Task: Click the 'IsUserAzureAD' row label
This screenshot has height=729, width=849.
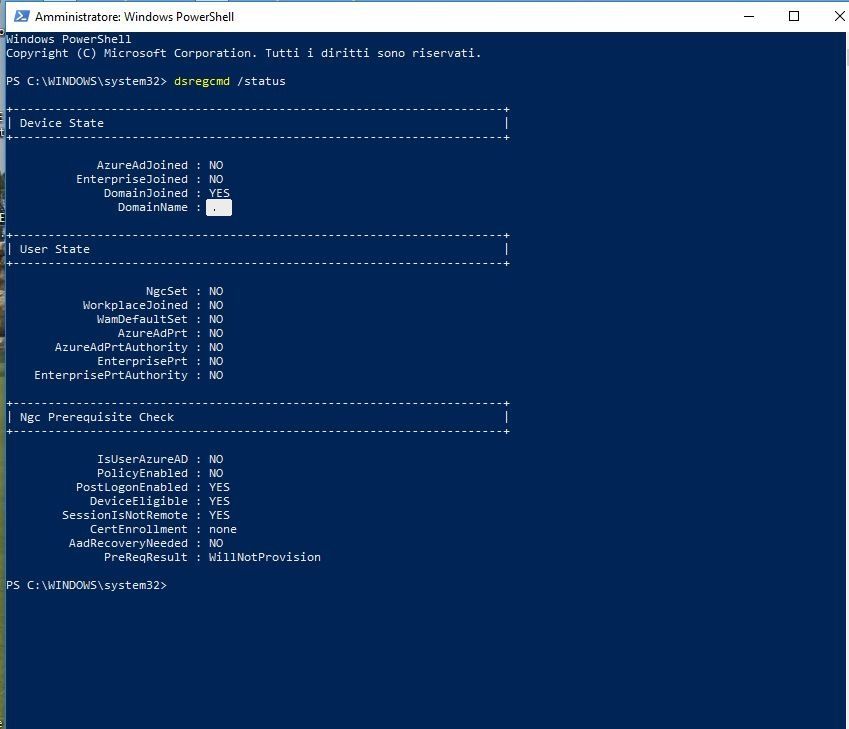Action: tap(142, 459)
